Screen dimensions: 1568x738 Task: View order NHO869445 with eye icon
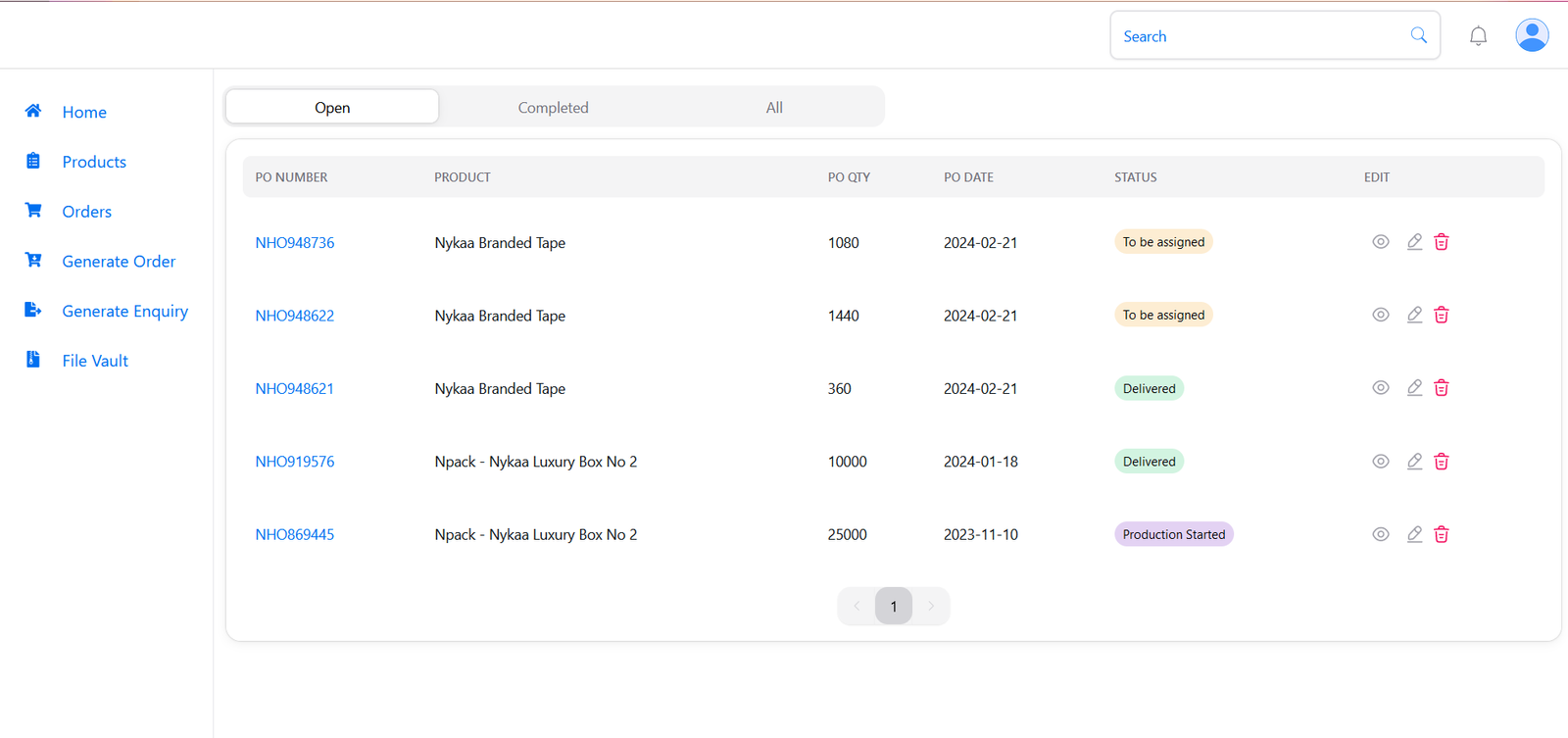[1381, 534]
